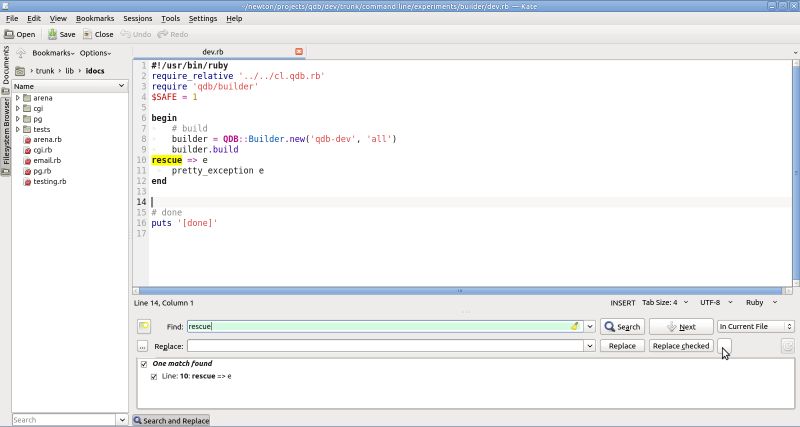Go up one folder with the arrow icon
This screenshot has width=800, height=427.
point(21,53)
